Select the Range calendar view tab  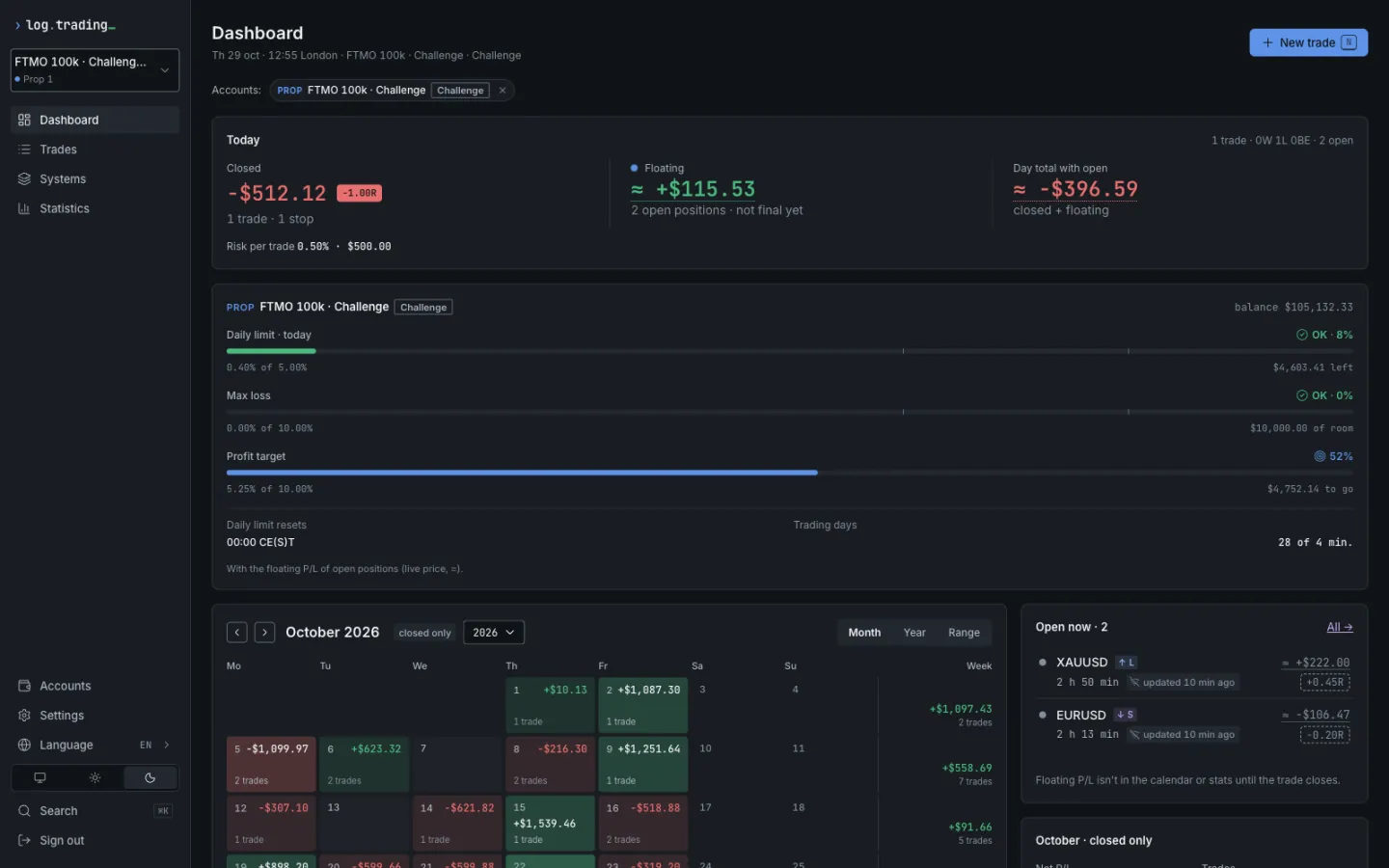[964, 633]
